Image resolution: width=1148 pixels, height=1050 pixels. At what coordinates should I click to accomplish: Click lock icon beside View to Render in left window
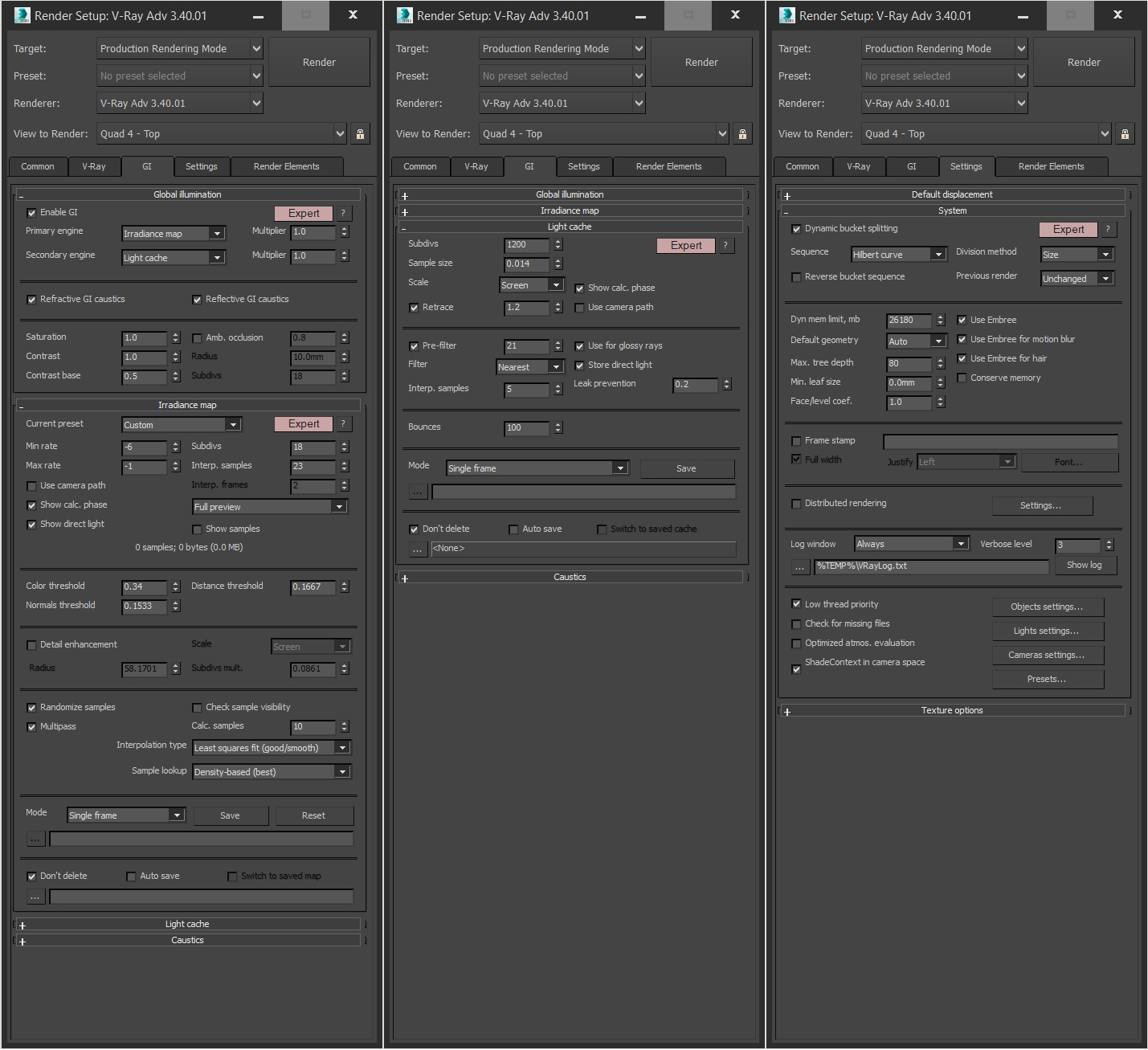tap(360, 134)
